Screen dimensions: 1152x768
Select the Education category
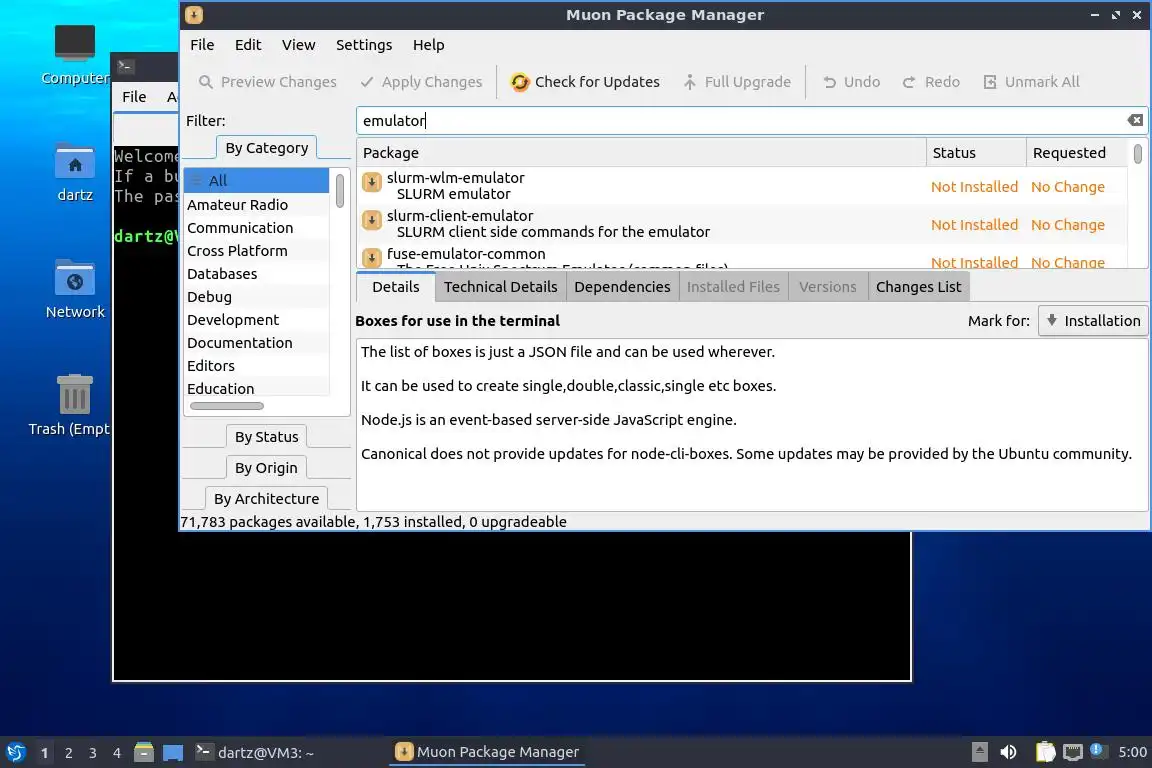pyautogui.click(x=257, y=388)
